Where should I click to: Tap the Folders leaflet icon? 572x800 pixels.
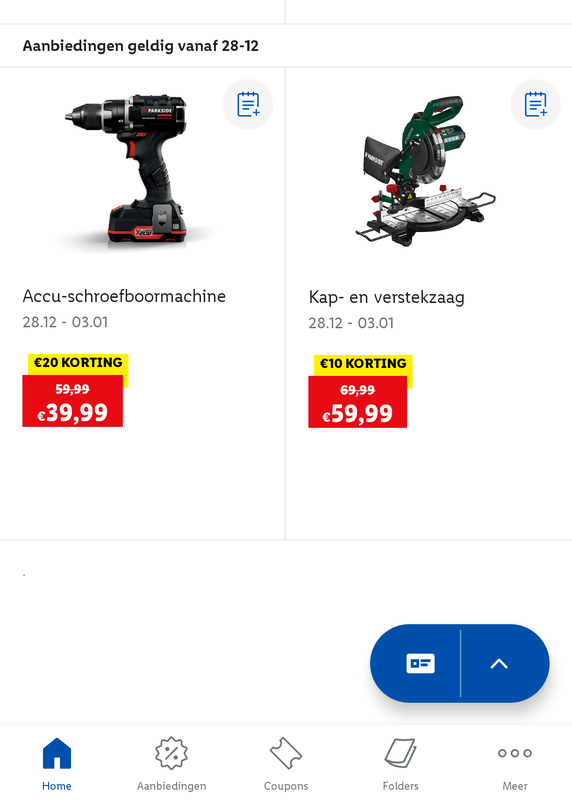click(x=401, y=753)
